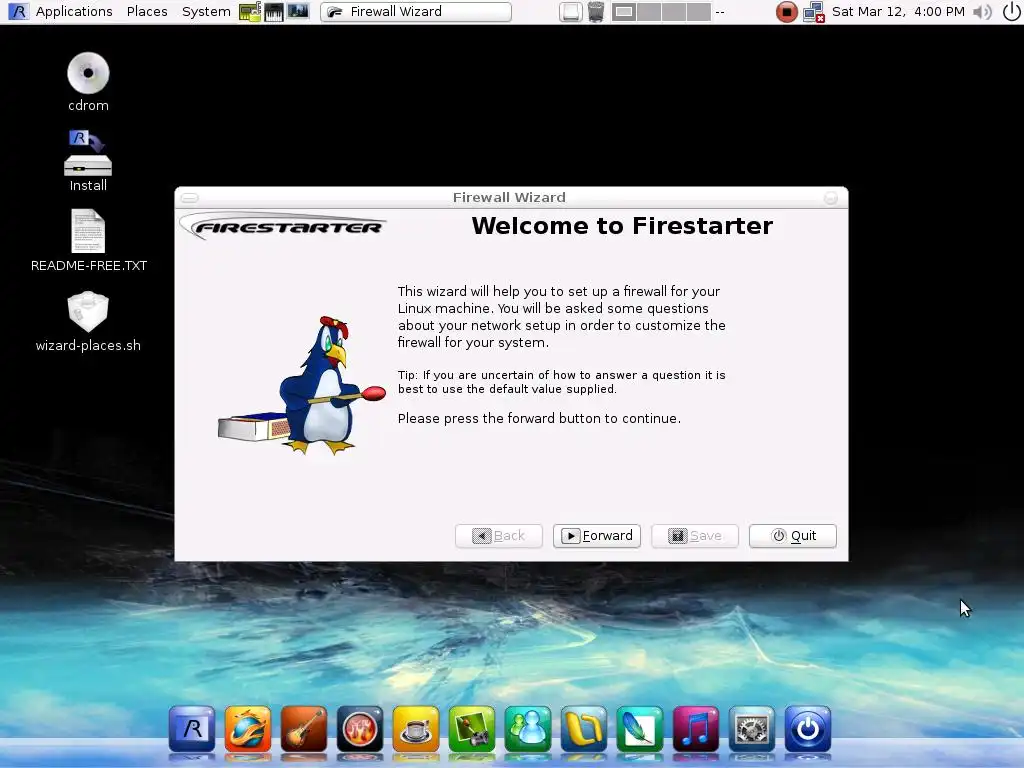Viewport: 1024px width, 768px height.
Task: Click the date and time clock
Action: (x=898, y=12)
